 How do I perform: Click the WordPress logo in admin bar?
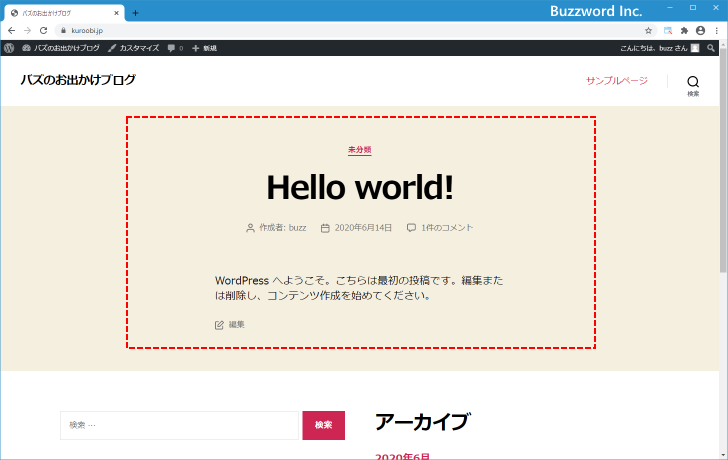coord(9,48)
